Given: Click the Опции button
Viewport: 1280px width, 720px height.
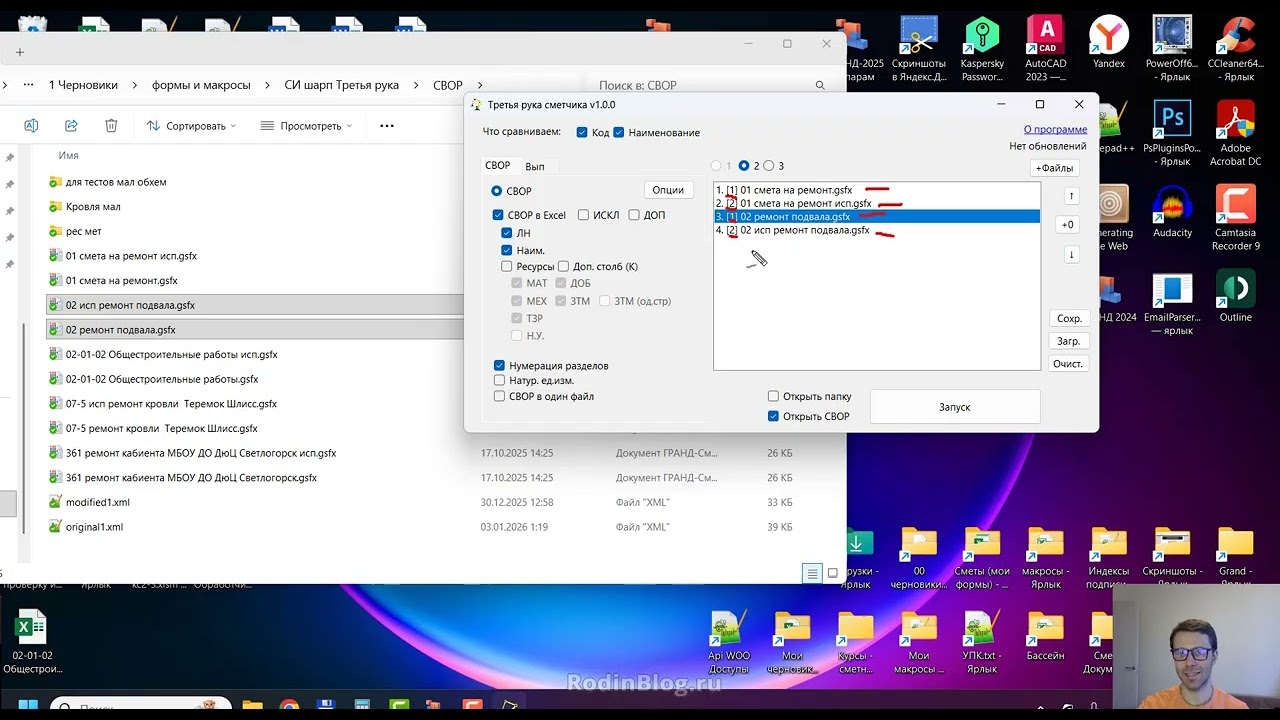Looking at the screenshot, I should point(668,190).
